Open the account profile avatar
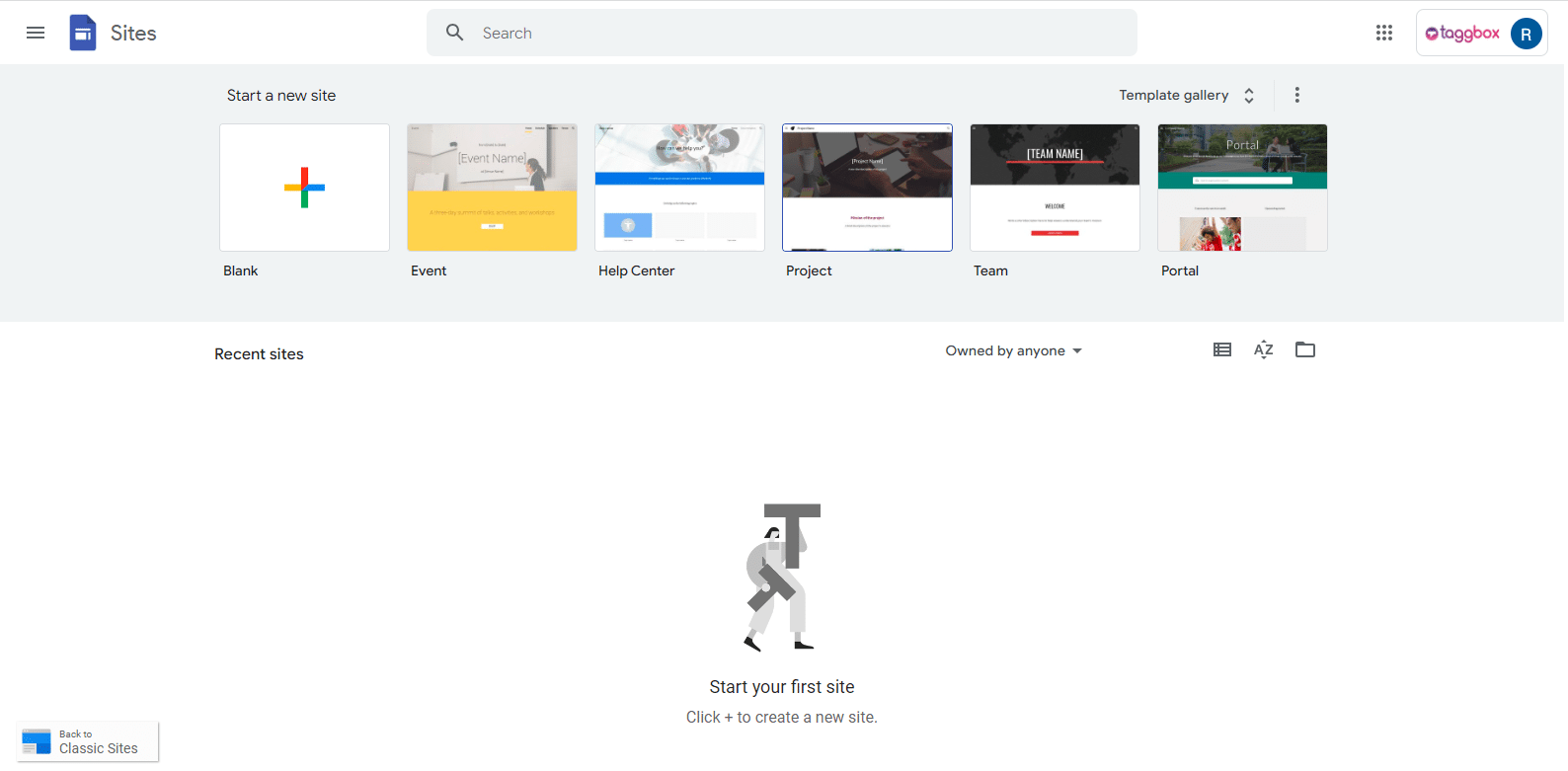1568x771 pixels. (x=1526, y=34)
